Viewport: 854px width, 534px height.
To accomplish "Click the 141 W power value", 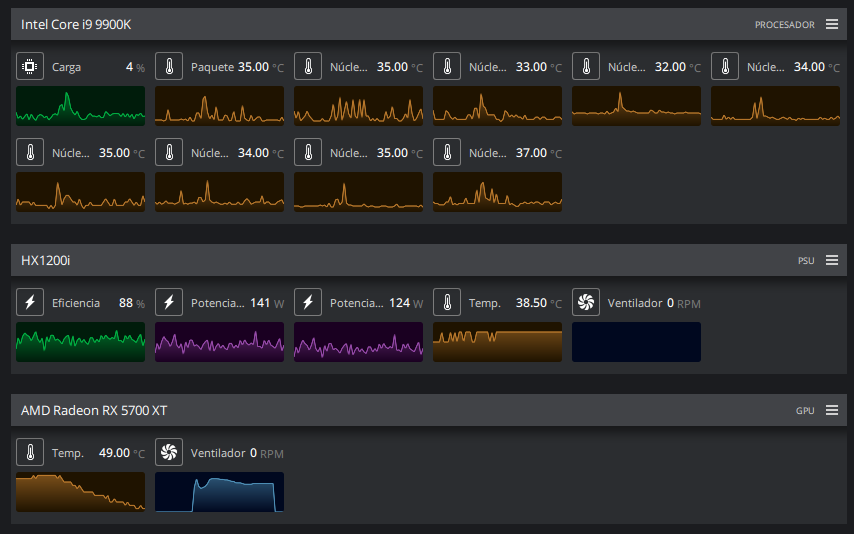I will [x=267, y=303].
